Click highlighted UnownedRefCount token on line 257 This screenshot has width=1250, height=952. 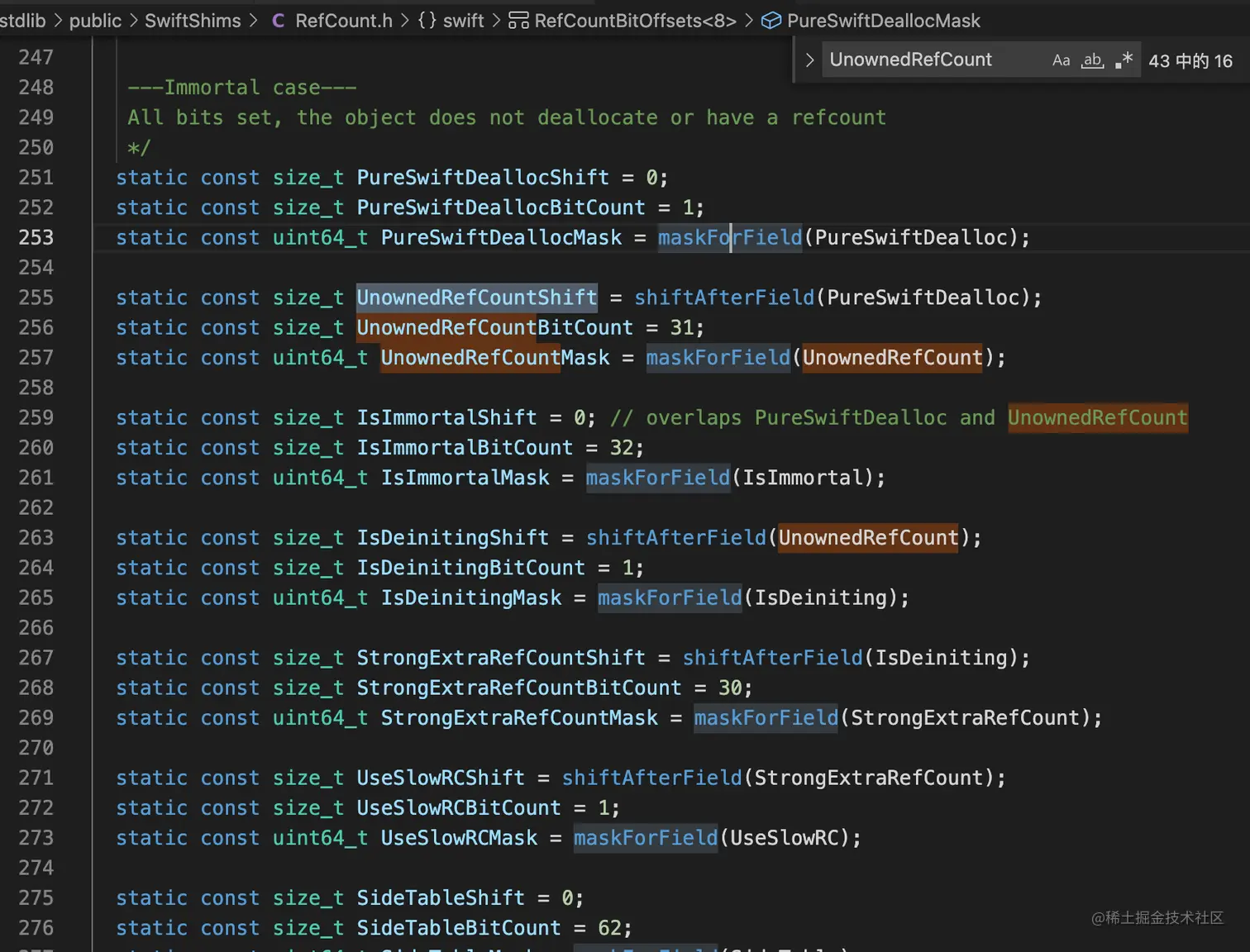[x=892, y=358]
